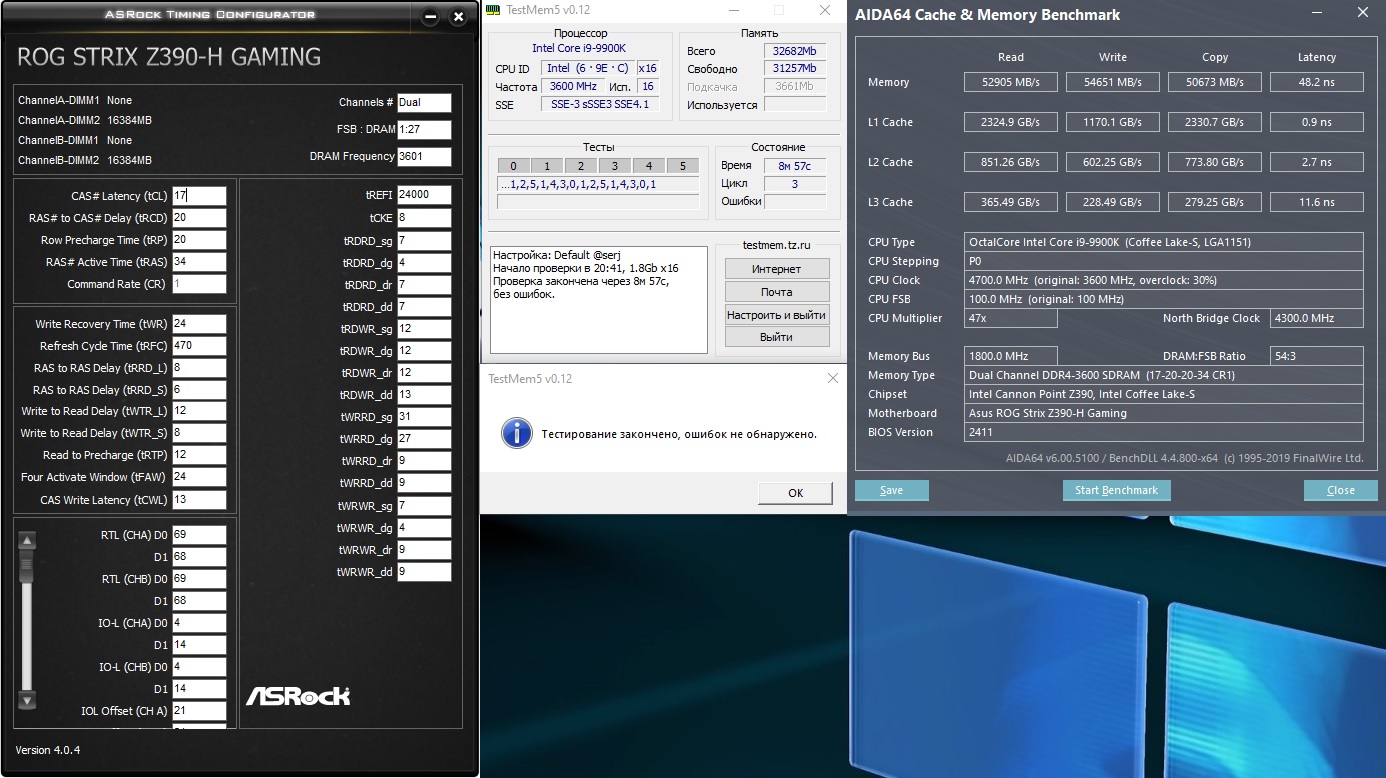
Task: Click the RAS# Active Time (tRAS) field
Action: (199, 262)
